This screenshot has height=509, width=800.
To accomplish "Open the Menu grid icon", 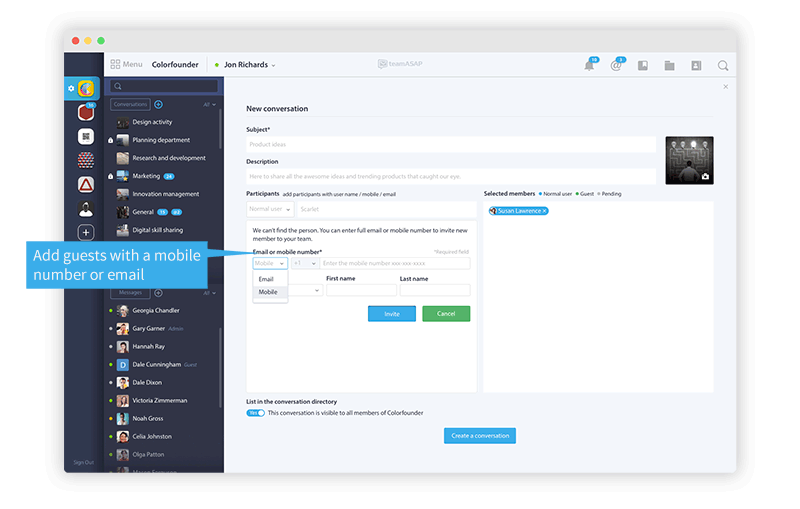I will coord(115,64).
